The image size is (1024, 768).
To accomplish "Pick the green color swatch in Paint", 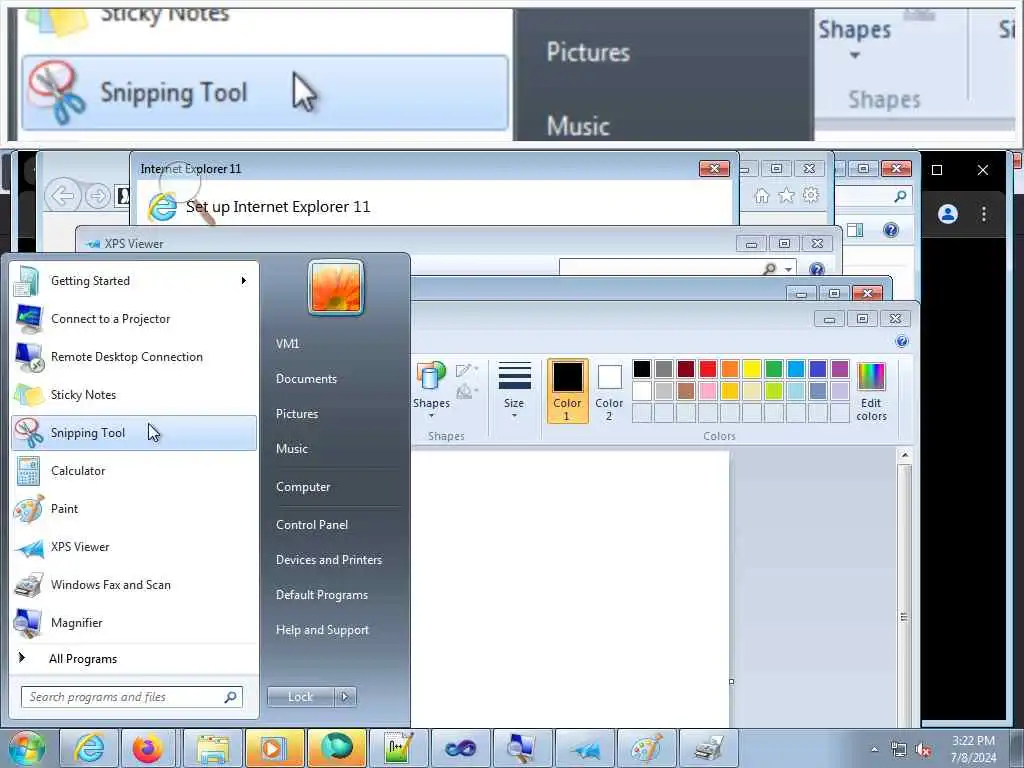I will tap(774, 369).
